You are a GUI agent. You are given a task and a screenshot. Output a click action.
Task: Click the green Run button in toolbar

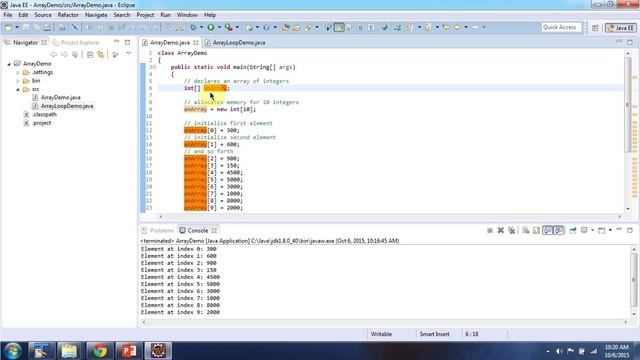coord(211,27)
